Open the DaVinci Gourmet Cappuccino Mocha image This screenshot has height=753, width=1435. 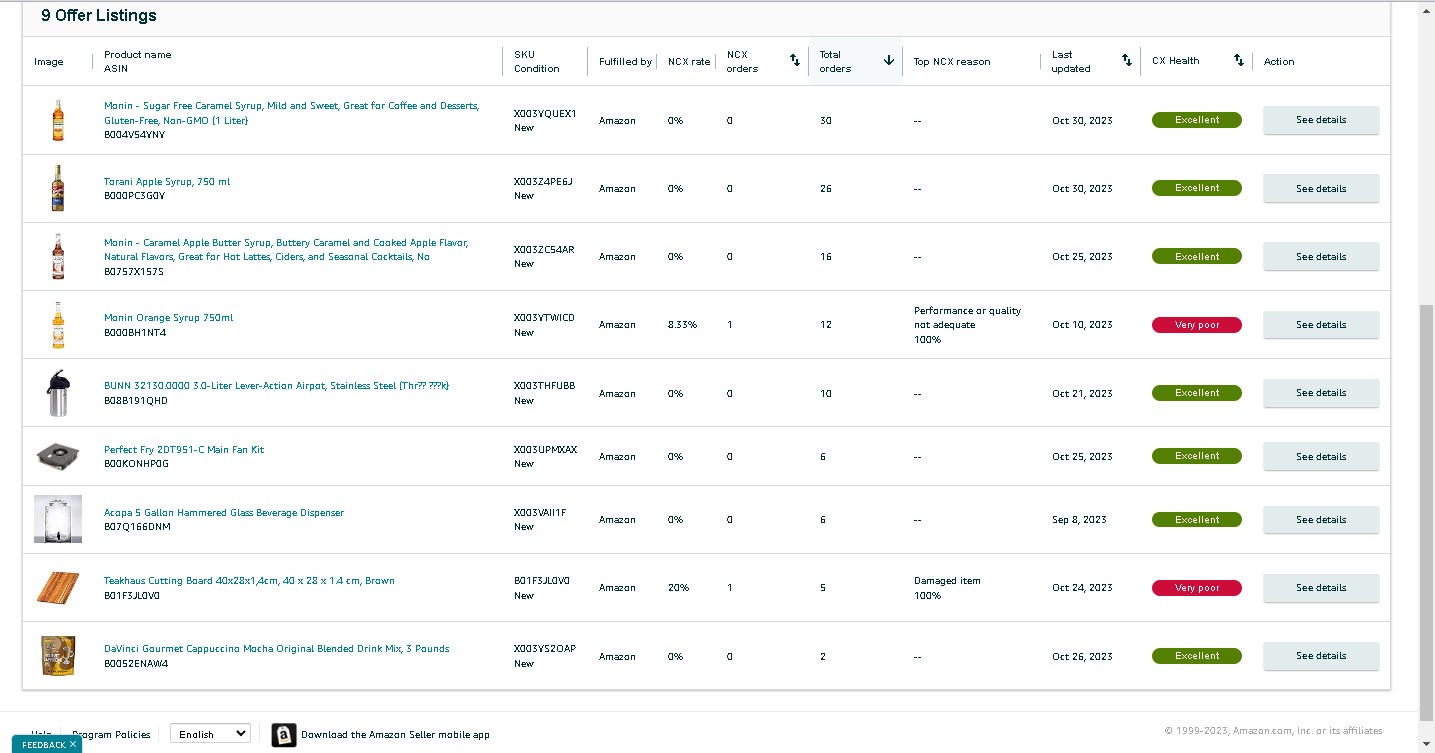tap(58, 656)
